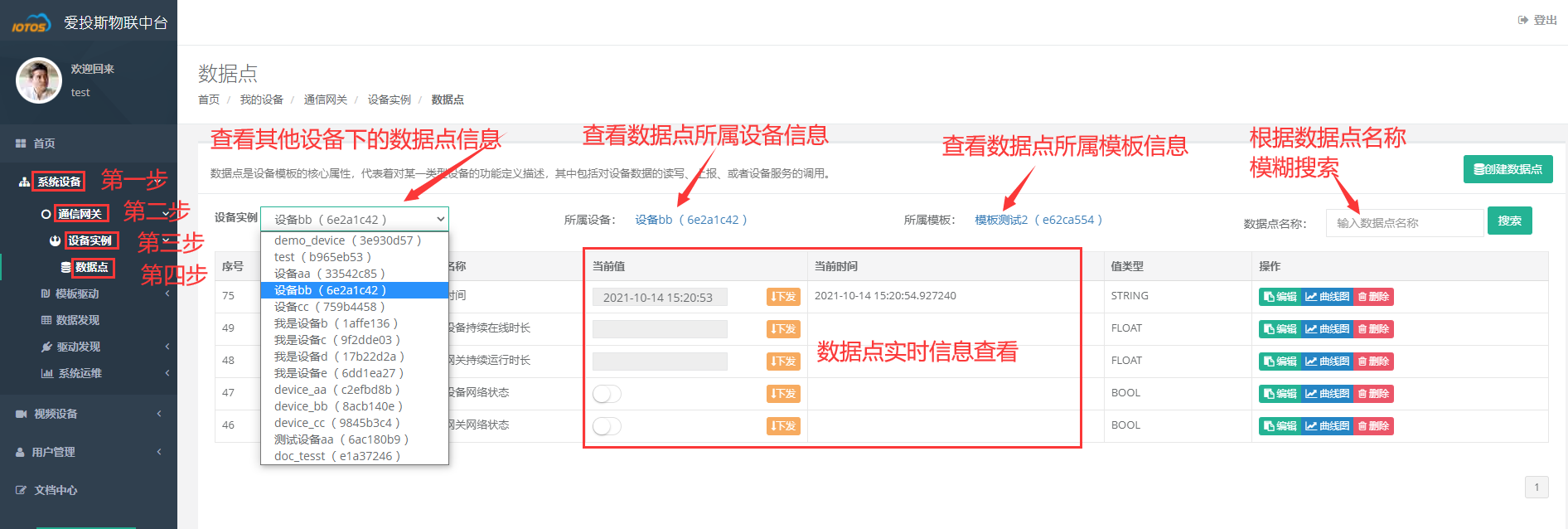Click 删除 delete button in row 46
This screenshot has height=529, width=1568.
[1373, 426]
